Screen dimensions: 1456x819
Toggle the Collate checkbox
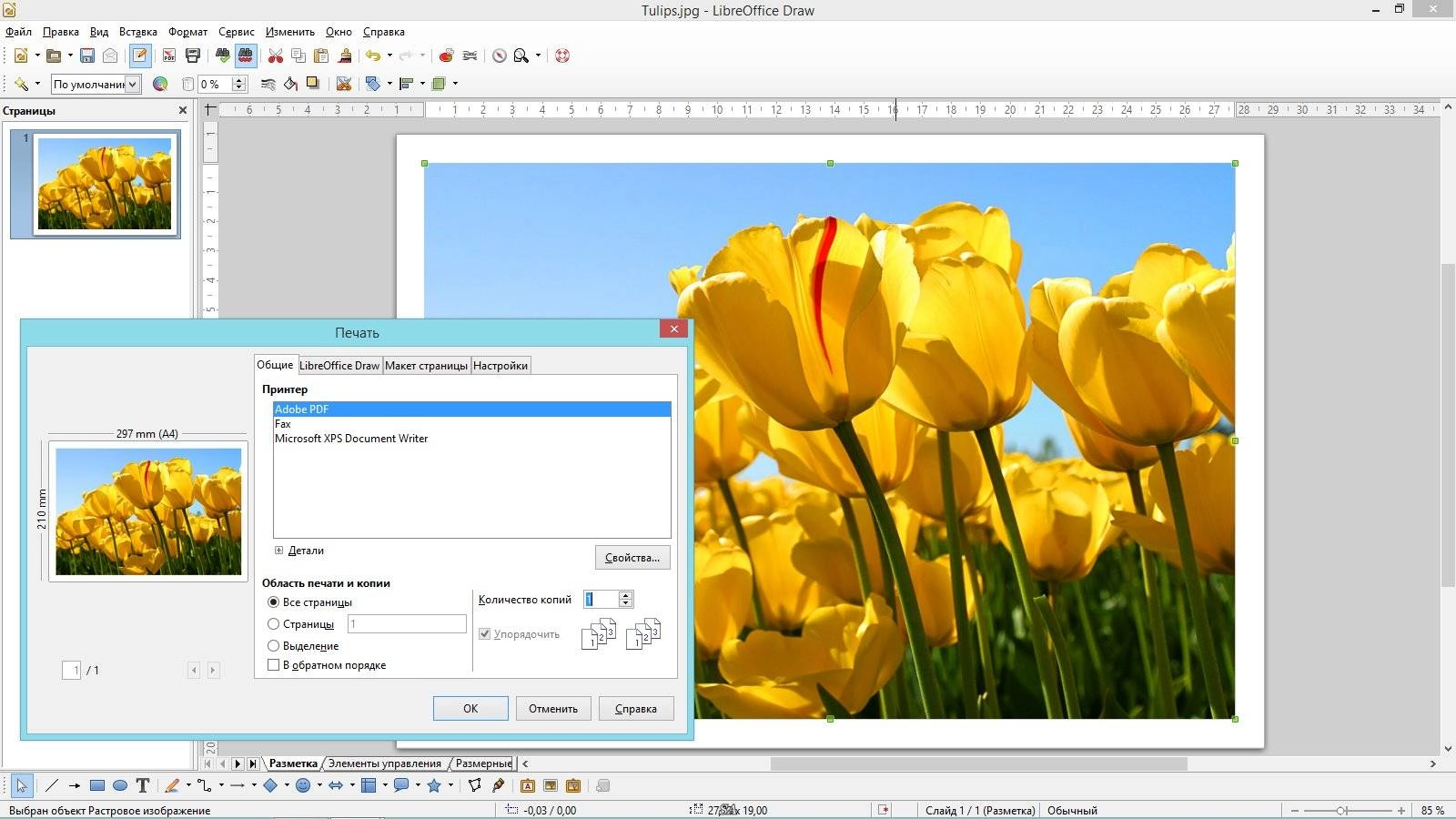(x=484, y=634)
